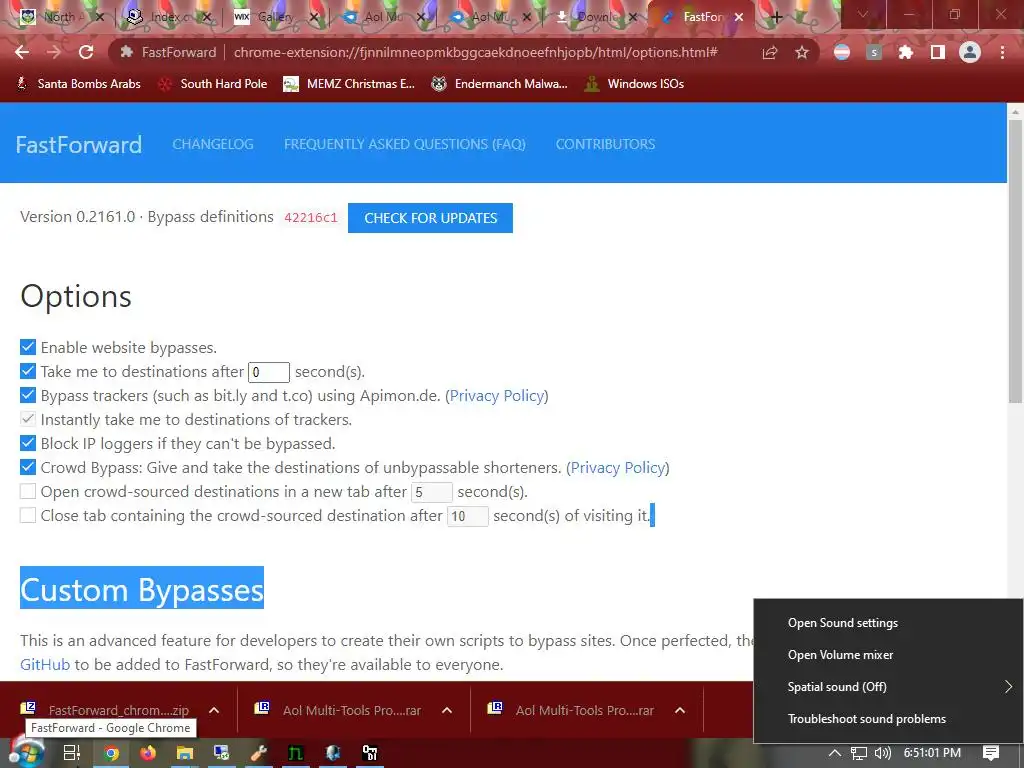
Task: Show hidden system tray icons
Action: pyautogui.click(x=835, y=753)
